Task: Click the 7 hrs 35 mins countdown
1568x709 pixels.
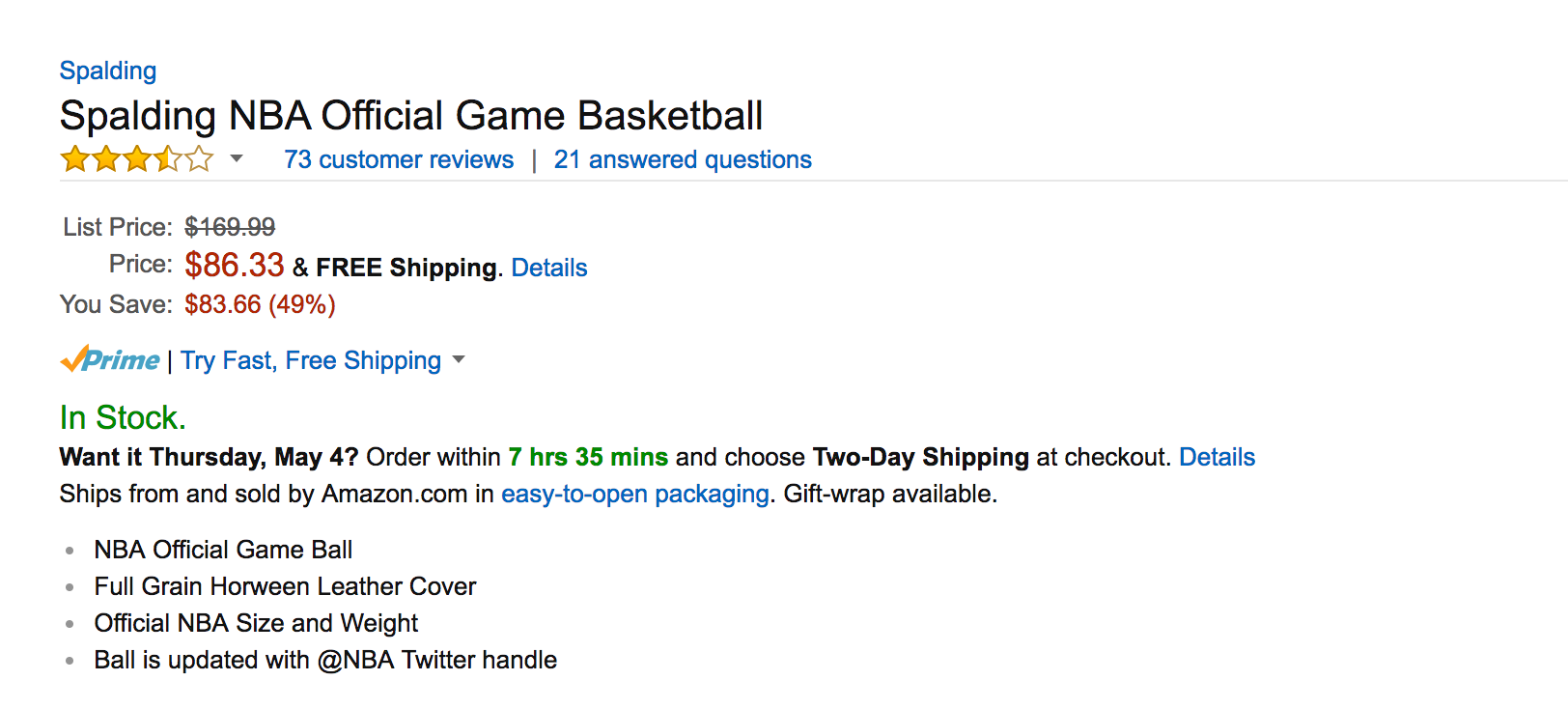Action: coord(588,457)
